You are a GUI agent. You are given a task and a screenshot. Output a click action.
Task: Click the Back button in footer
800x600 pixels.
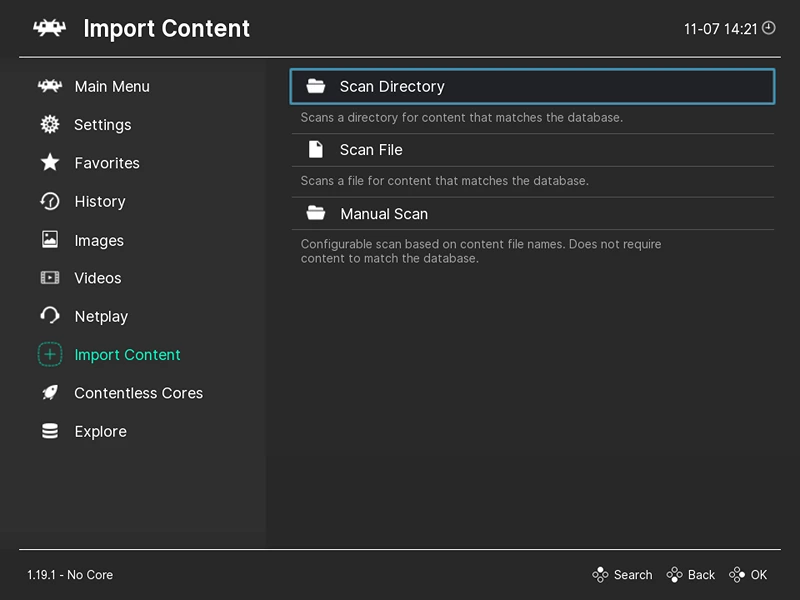click(x=690, y=574)
